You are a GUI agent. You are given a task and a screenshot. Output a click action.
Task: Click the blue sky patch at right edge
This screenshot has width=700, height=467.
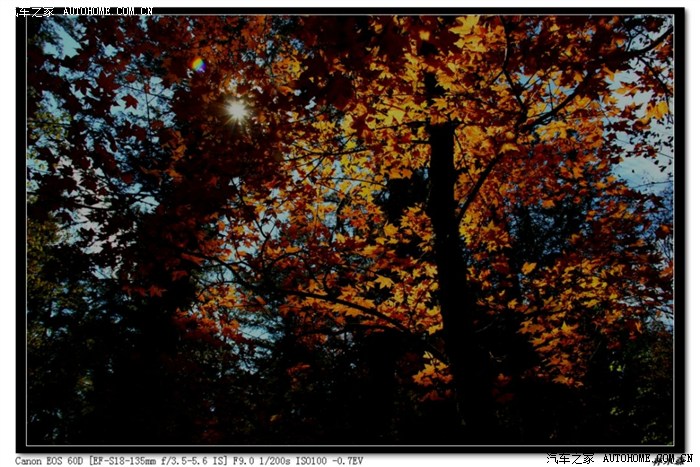point(645,170)
